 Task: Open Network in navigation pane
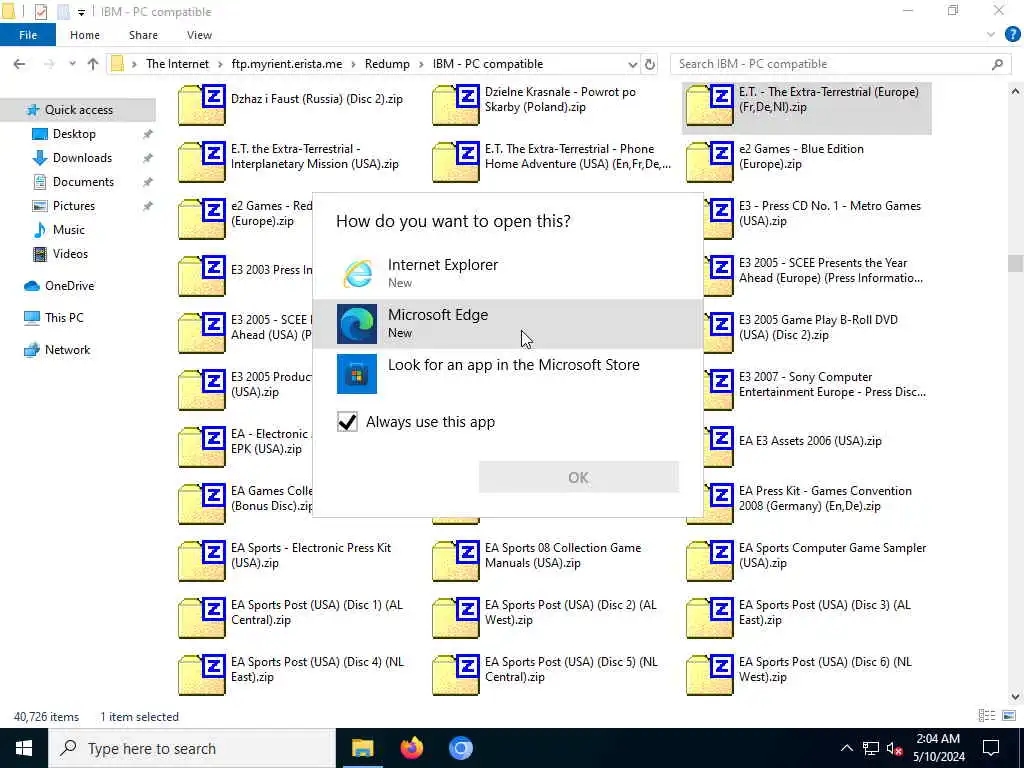tap(67, 350)
